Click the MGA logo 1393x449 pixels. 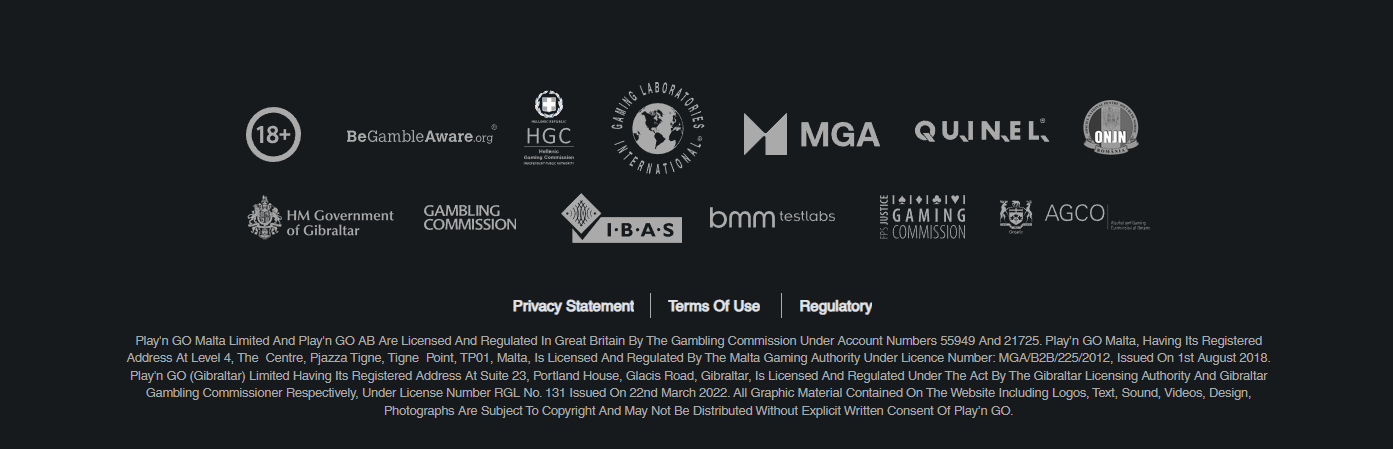pyautogui.click(x=811, y=134)
